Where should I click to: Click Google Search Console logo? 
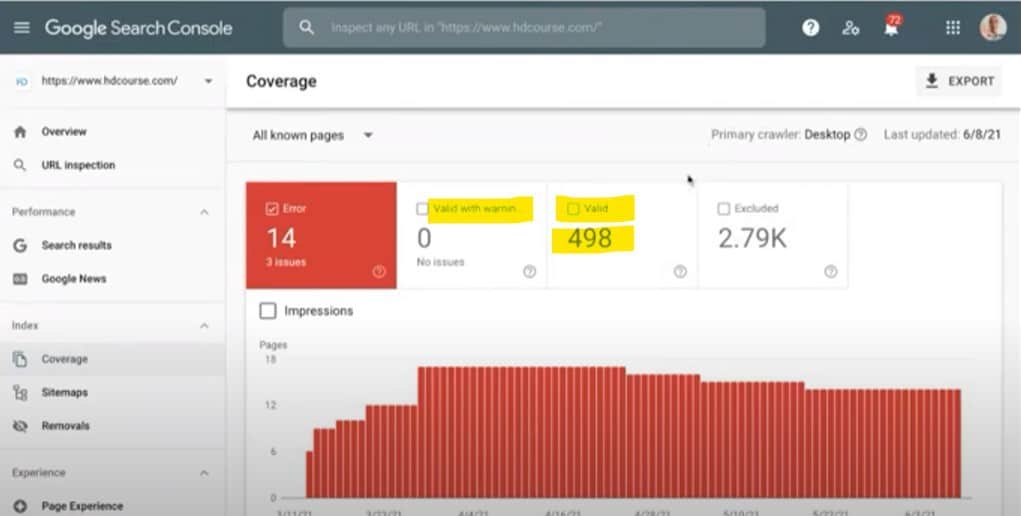click(x=139, y=28)
